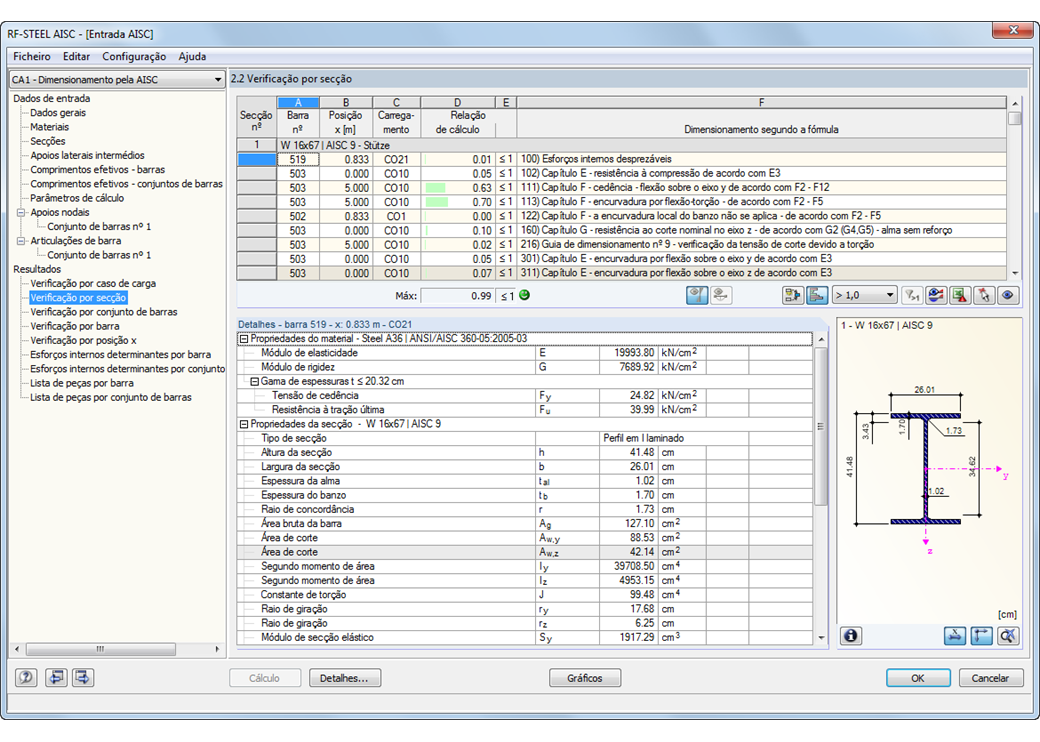1040x742 pixels.
Task: Click the result diagrams eye icon
Action: (936, 295)
